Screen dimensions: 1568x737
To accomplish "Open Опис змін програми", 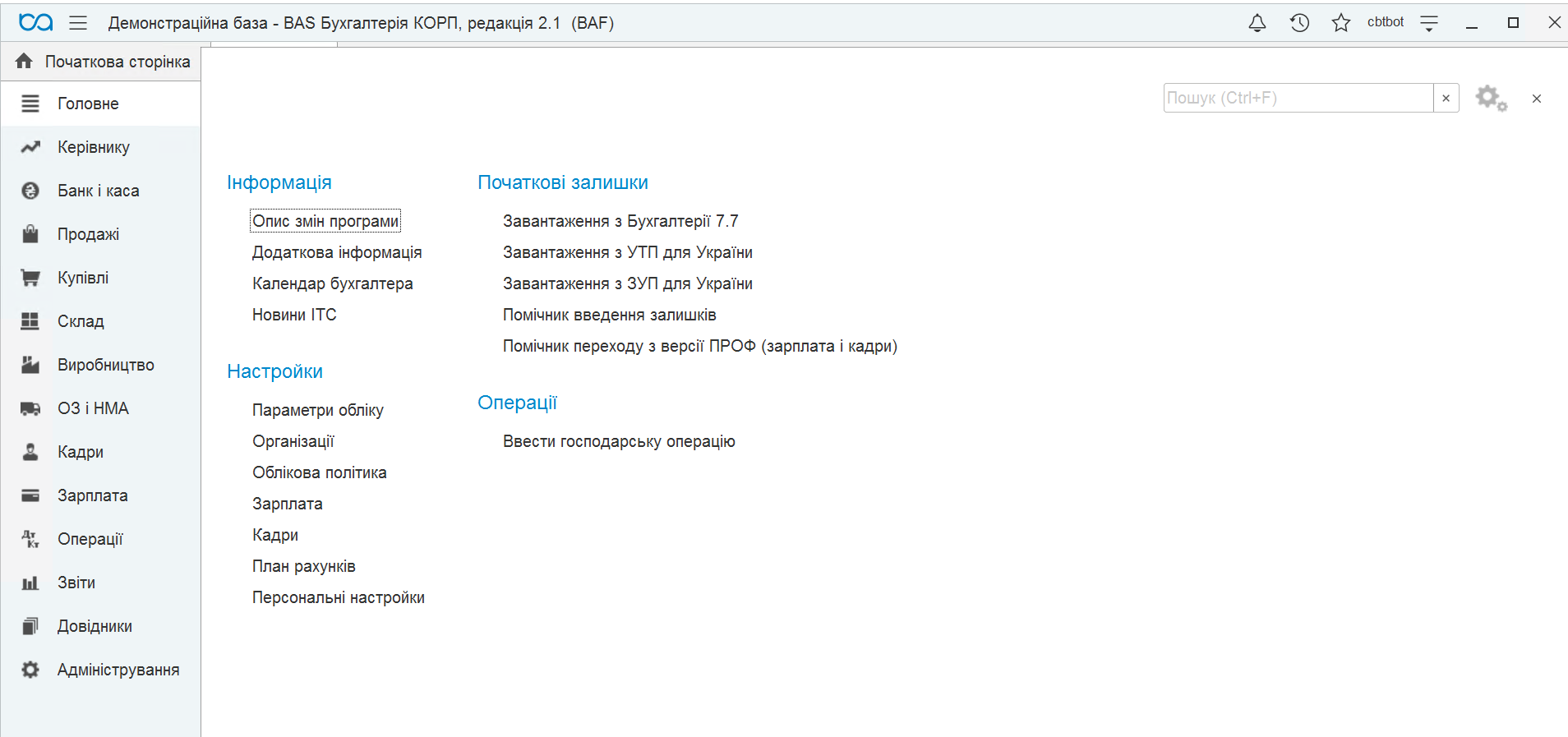I will 325,221.
